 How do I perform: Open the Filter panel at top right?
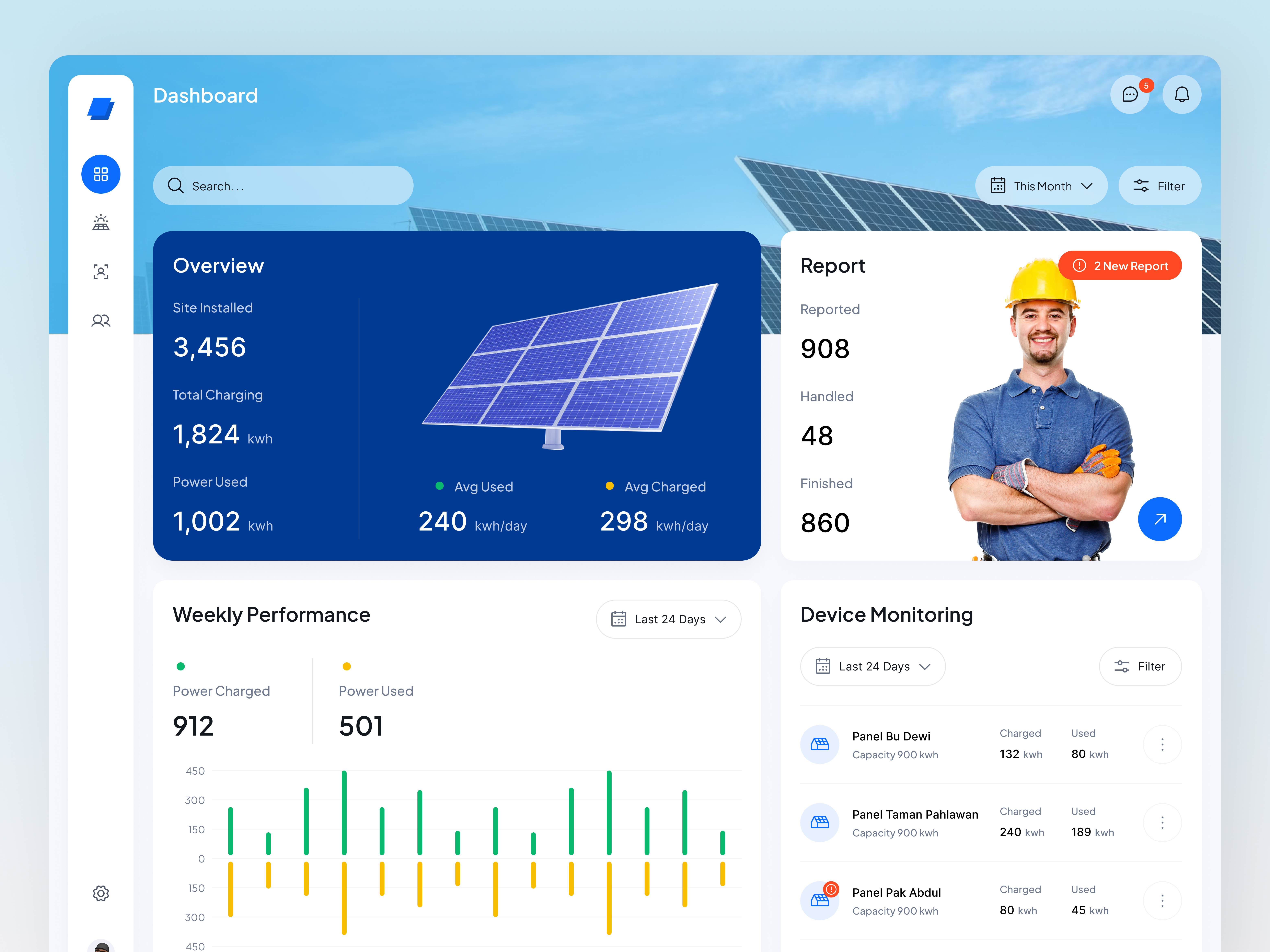tap(1160, 185)
